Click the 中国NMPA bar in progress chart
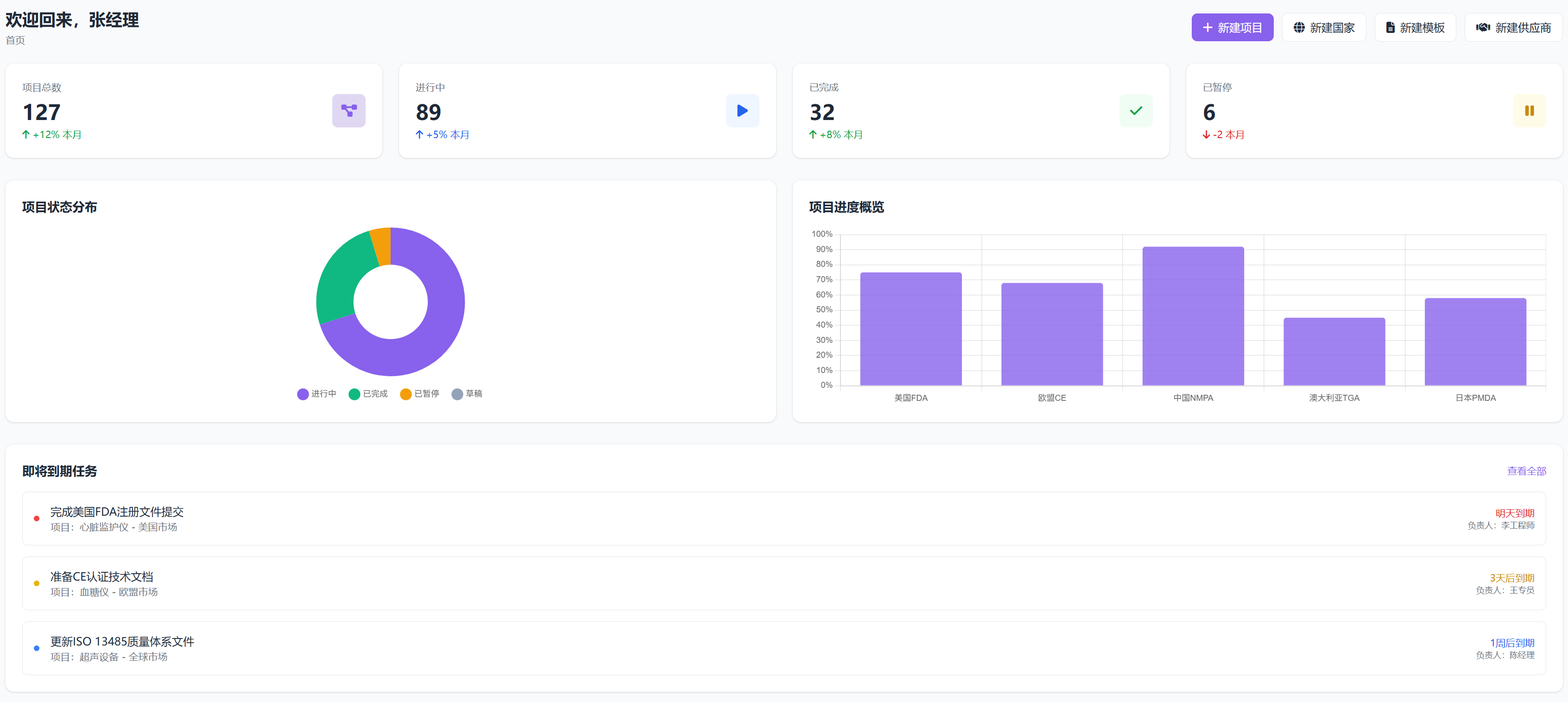The width and height of the screenshot is (1568, 702). click(x=1192, y=316)
